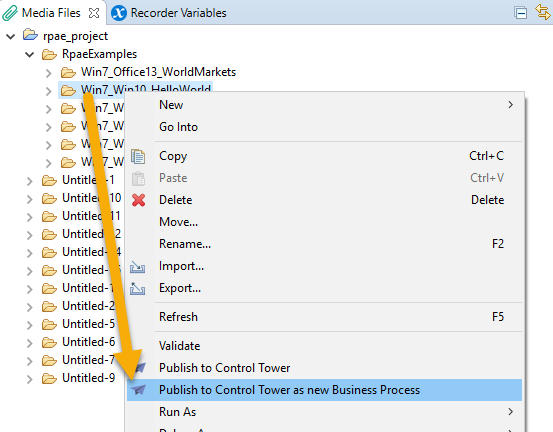Click the Export icon in menu
The width and height of the screenshot is (553, 432).
(x=137, y=288)
